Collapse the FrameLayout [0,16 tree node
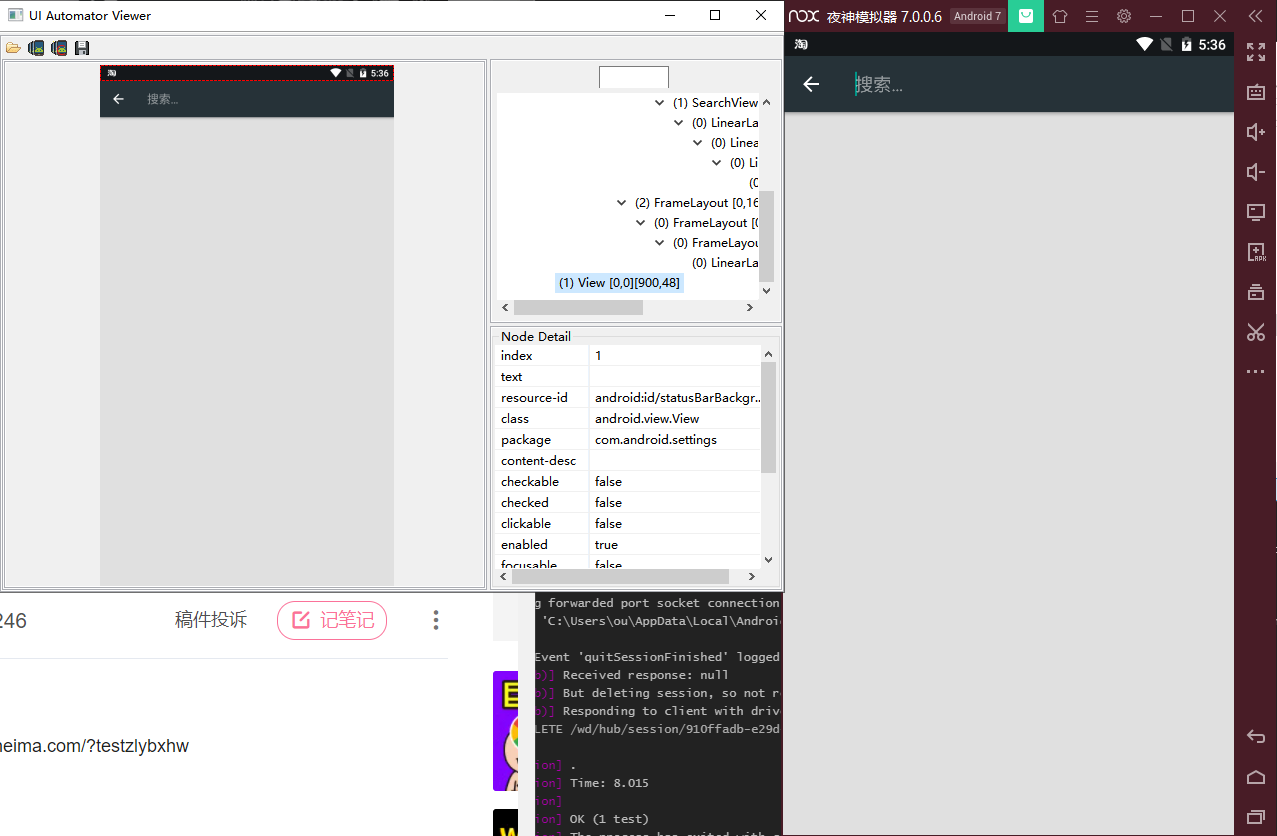1277x836 pixels. tap(621, 202)
